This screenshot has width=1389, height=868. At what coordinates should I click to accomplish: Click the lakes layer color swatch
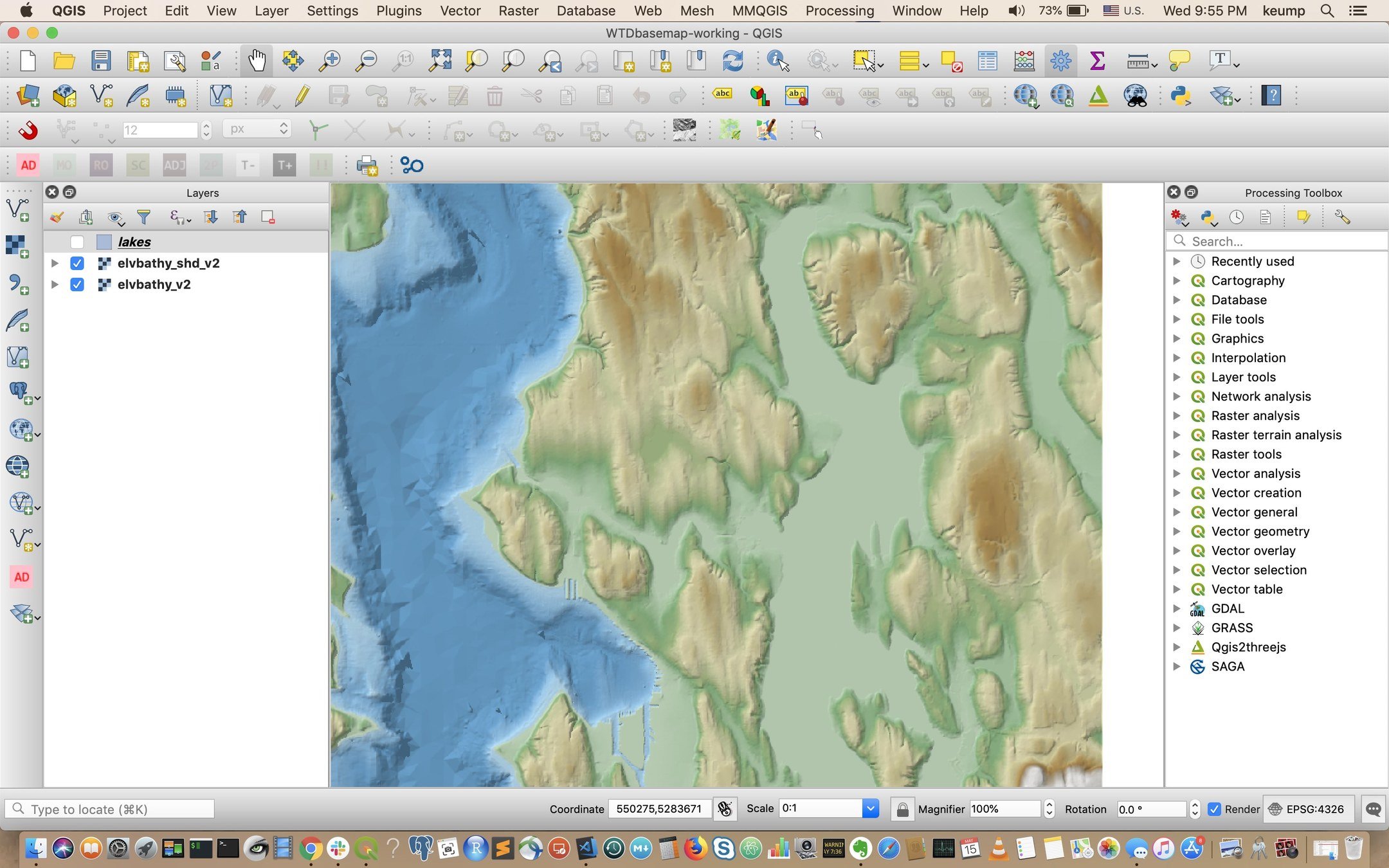click(x=104, y=242)
